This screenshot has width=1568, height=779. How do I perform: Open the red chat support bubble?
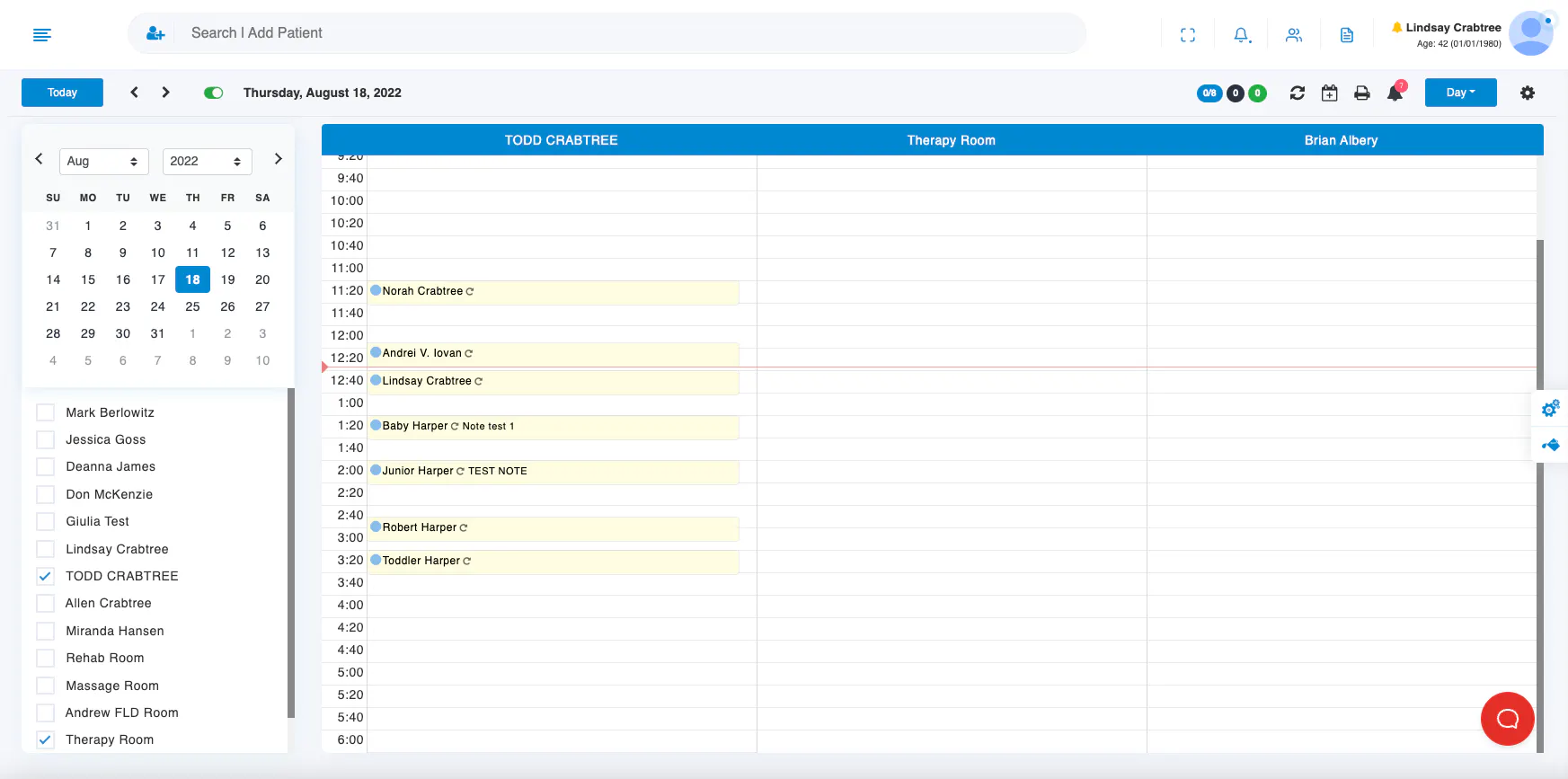[1508, 719]
